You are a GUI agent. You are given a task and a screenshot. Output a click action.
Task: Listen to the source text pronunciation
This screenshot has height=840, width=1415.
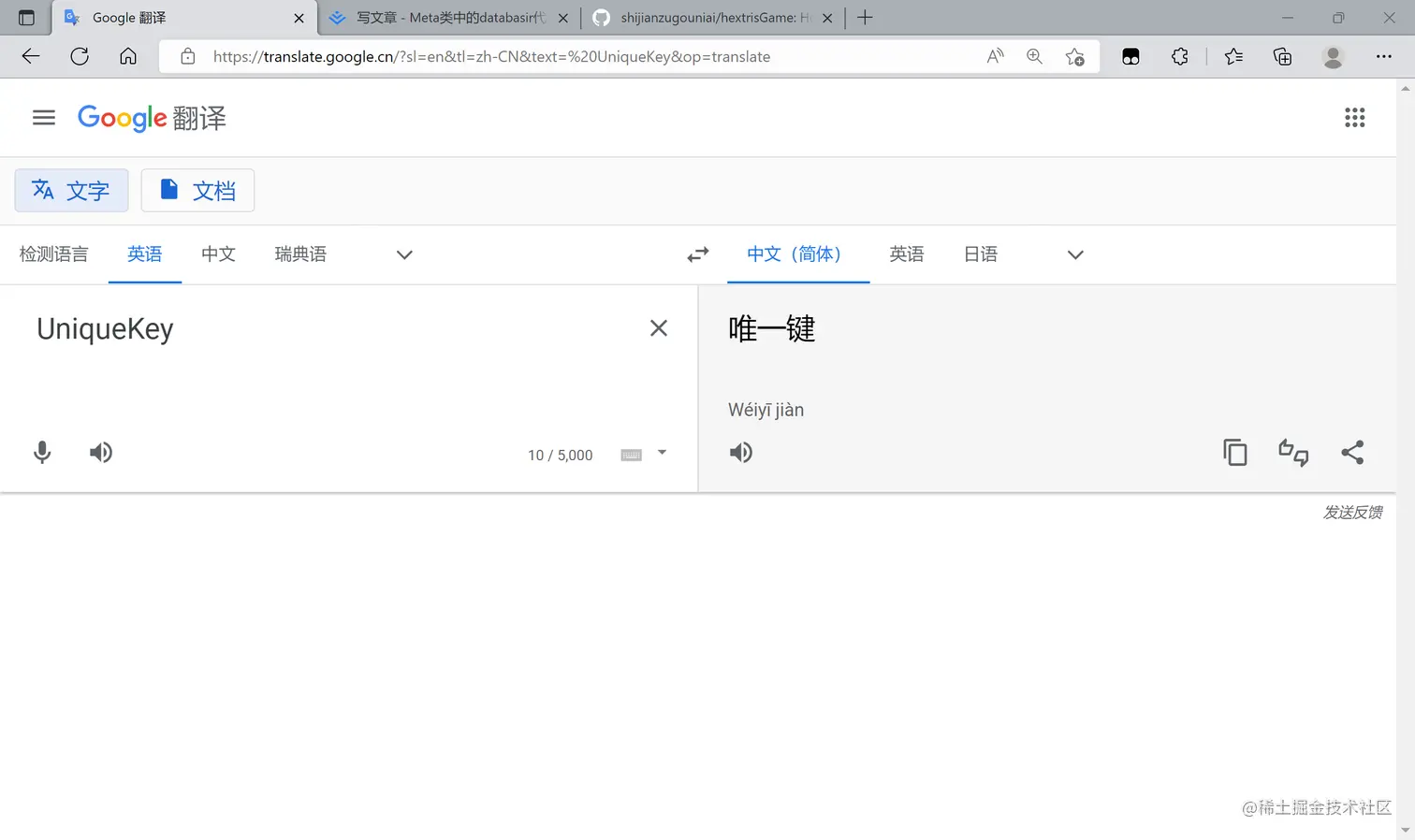coord(101,453)
